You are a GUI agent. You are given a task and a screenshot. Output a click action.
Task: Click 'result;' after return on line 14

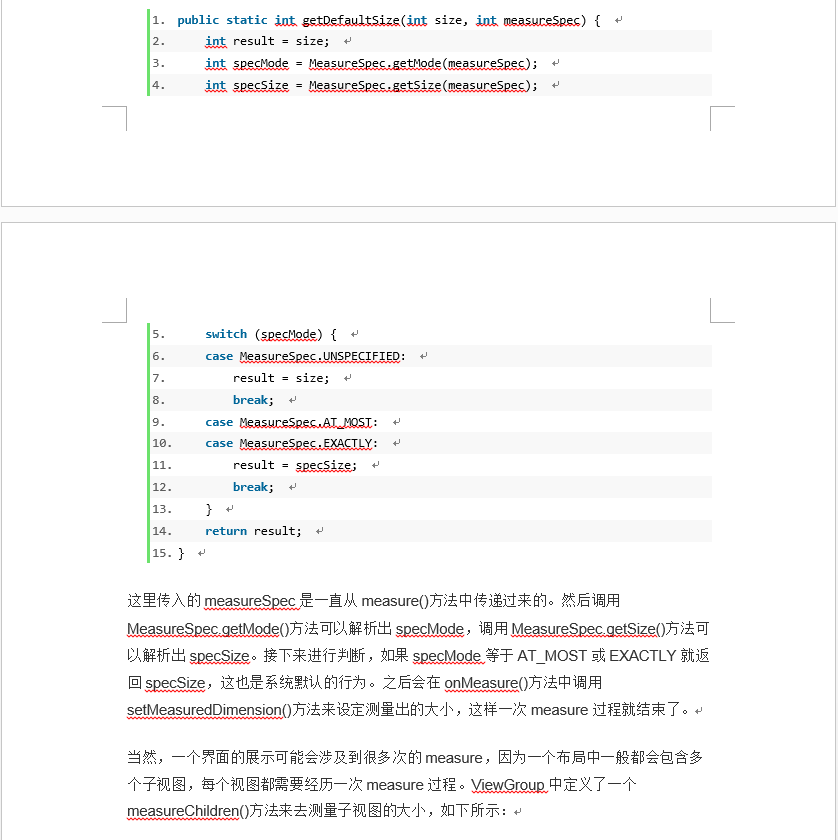tap(278, 531)
